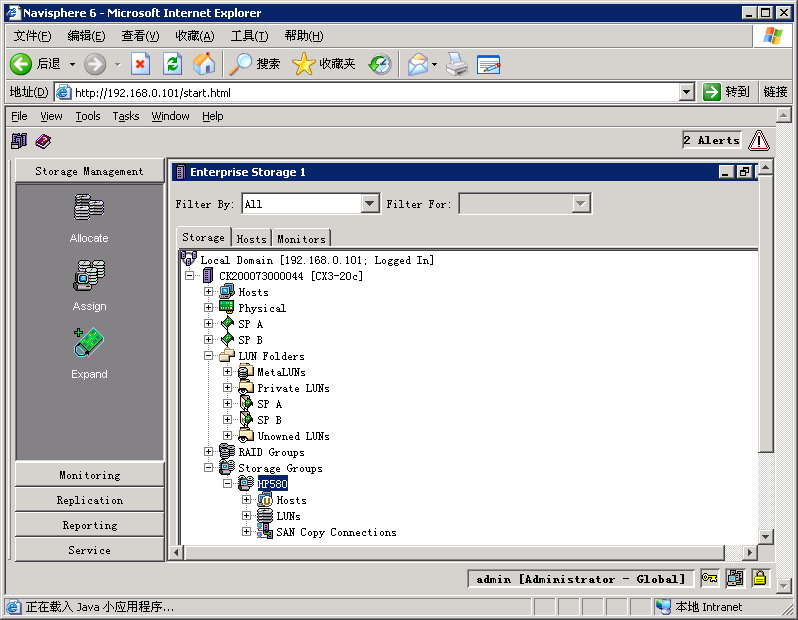Open the Window menu
Image resolution: width=798 pixels, height=620 pixels.
[170, 116]
